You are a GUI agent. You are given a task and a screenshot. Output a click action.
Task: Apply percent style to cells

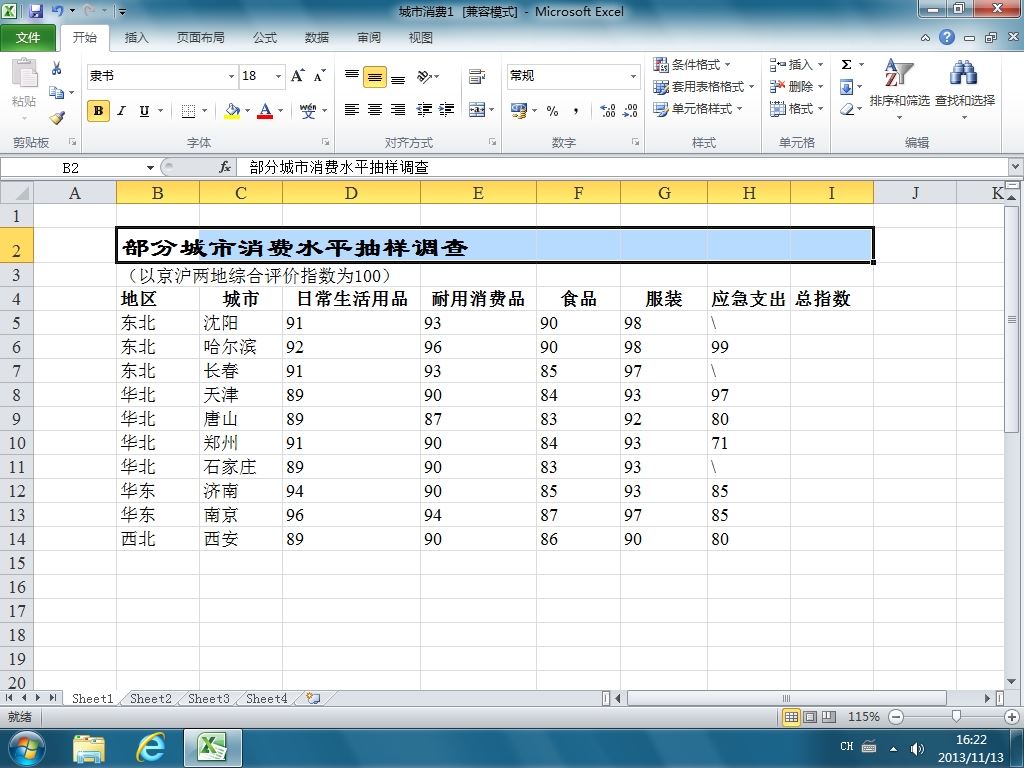point(552,110)
